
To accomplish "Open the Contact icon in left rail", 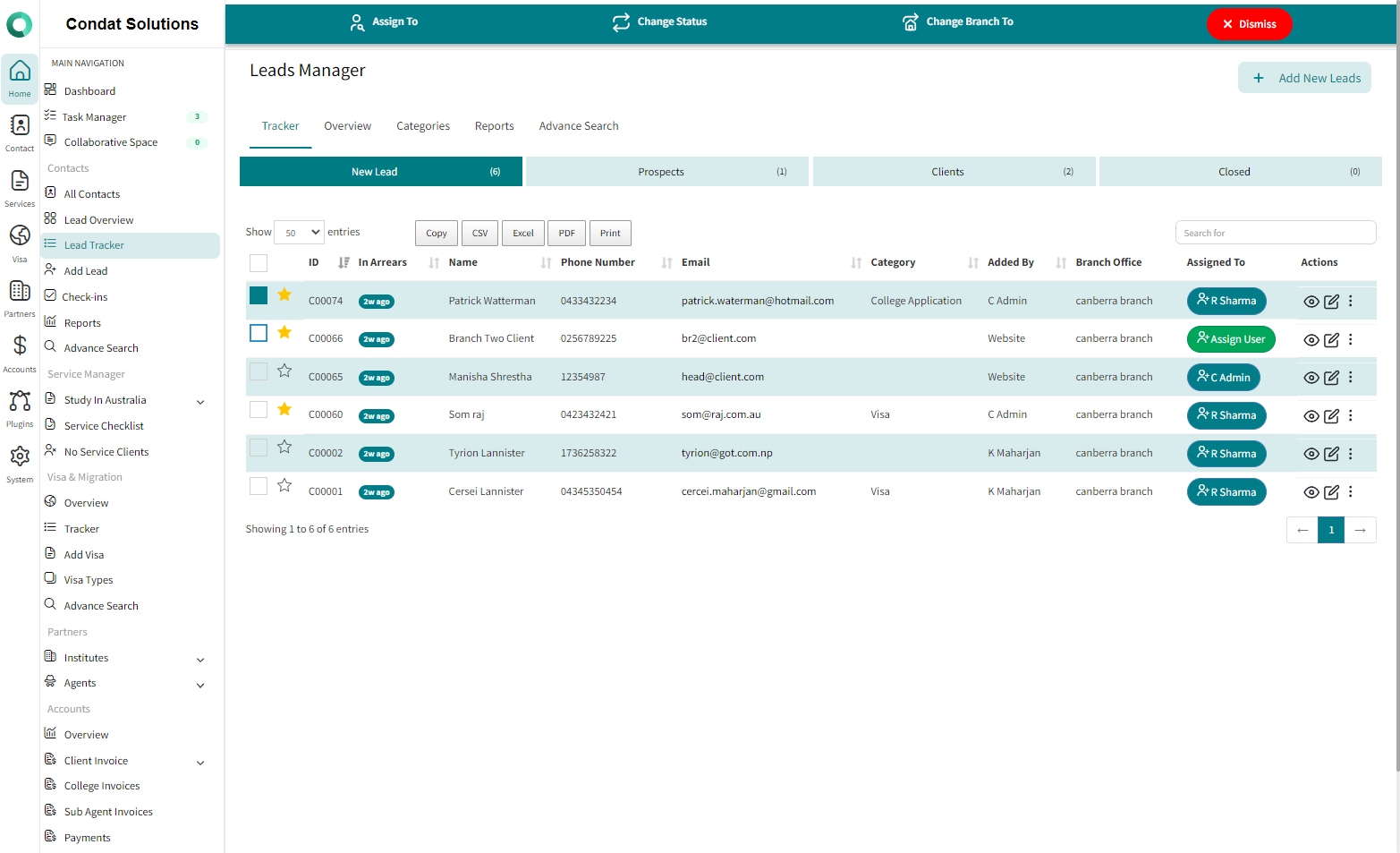I will tap(20, 132).
